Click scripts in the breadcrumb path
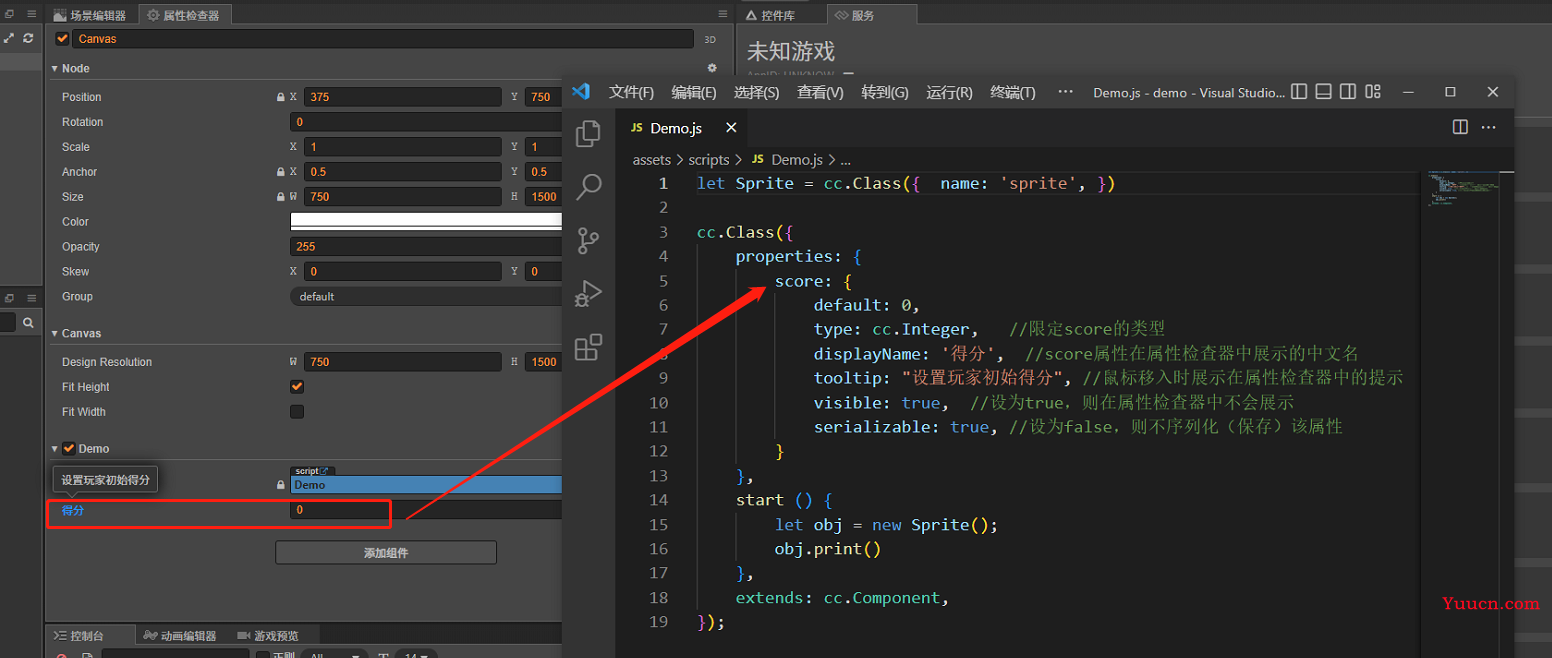The width and height of the screenshot is (1552, 658). pyautogui.click(x=709, y=160)
